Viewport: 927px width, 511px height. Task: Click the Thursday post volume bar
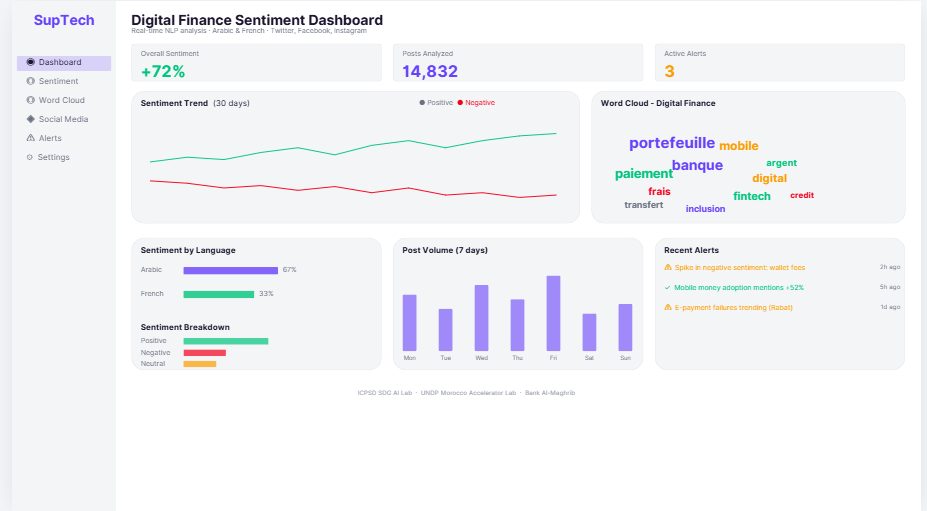point(517,325)
